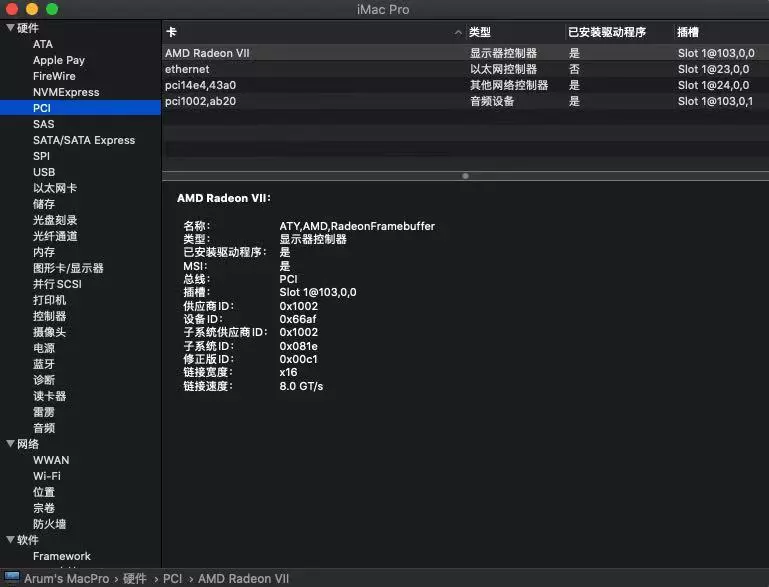Select 雷雳 Thunderbolt in the sidebar
The image size is (769, 587).
pyautogui.click(x=44, y=412)
